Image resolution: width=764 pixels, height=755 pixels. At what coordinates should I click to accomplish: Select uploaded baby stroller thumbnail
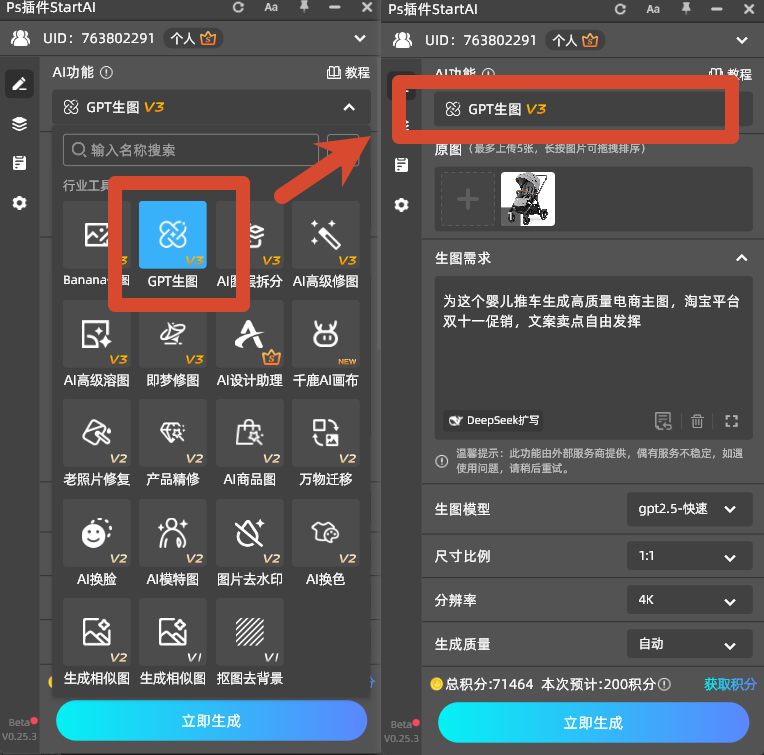(528, 199)
